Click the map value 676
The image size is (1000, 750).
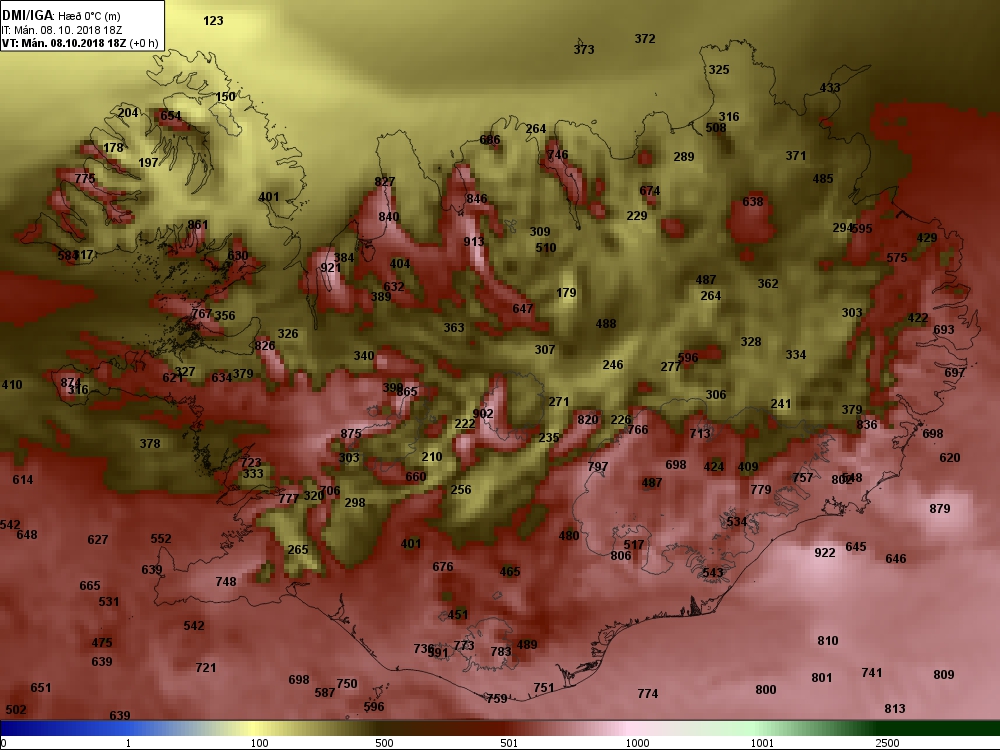[443, 566]
